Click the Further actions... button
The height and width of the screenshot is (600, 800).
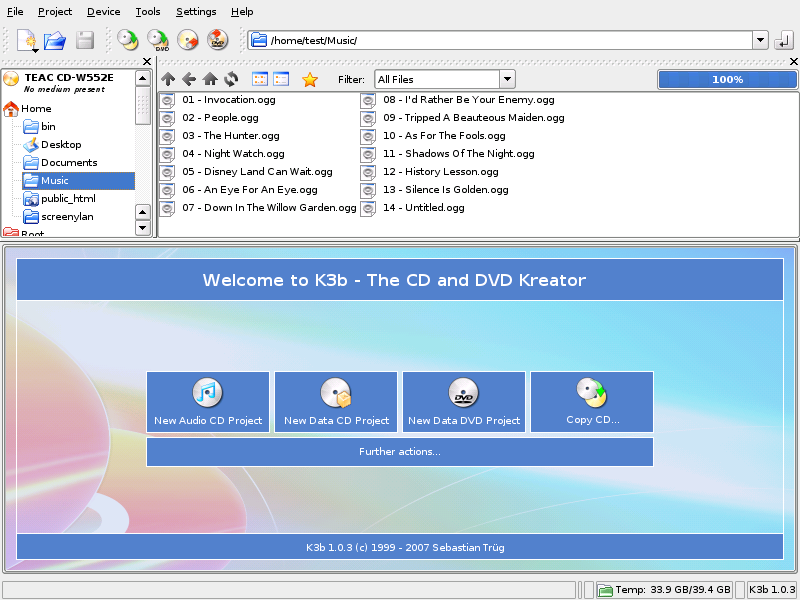tap(400, 452)
